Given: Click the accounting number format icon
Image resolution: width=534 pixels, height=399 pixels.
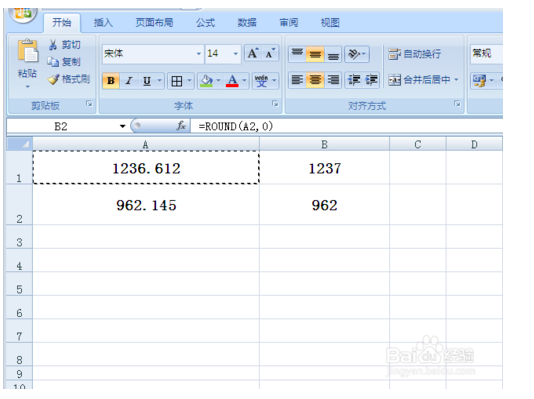Looking at the screenshot, I should (x=479, y=80).
